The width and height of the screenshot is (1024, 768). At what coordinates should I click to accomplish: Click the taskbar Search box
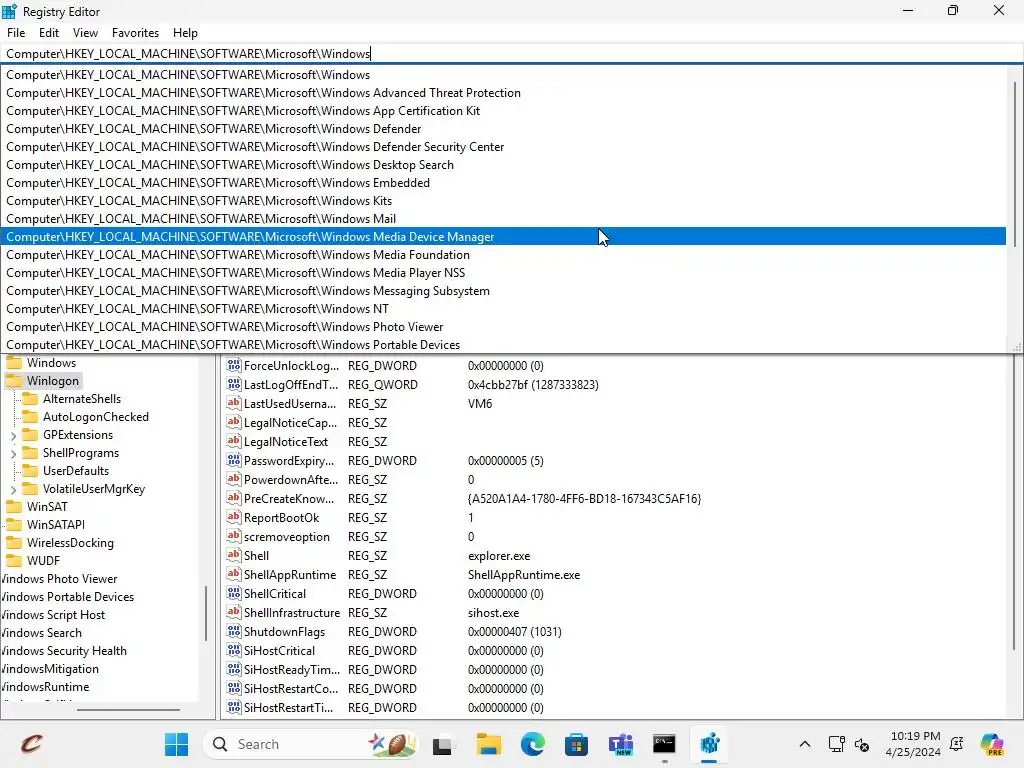(311, 744)
